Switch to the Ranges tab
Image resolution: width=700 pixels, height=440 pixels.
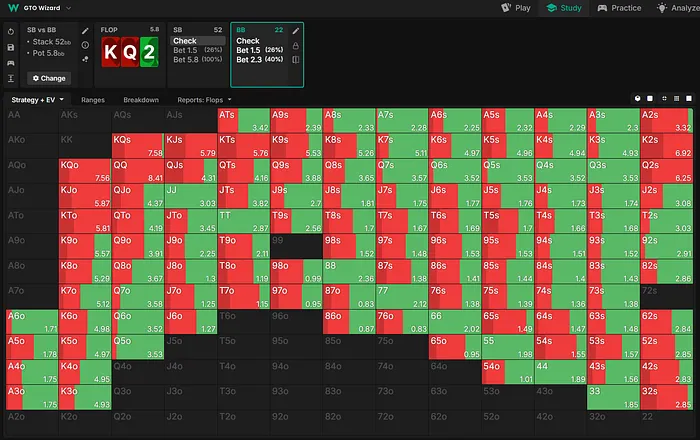pyautogui.click(x=93, y=100)
